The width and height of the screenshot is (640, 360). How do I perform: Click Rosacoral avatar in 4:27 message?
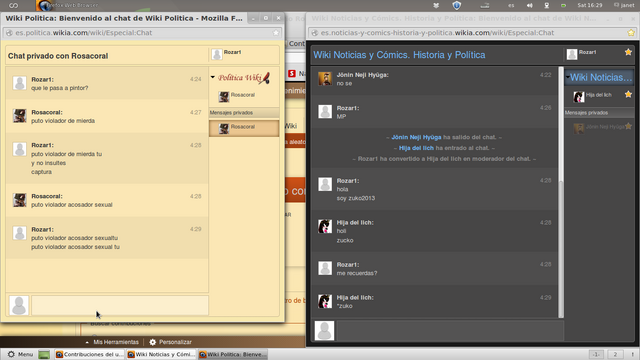click(20, 116)
